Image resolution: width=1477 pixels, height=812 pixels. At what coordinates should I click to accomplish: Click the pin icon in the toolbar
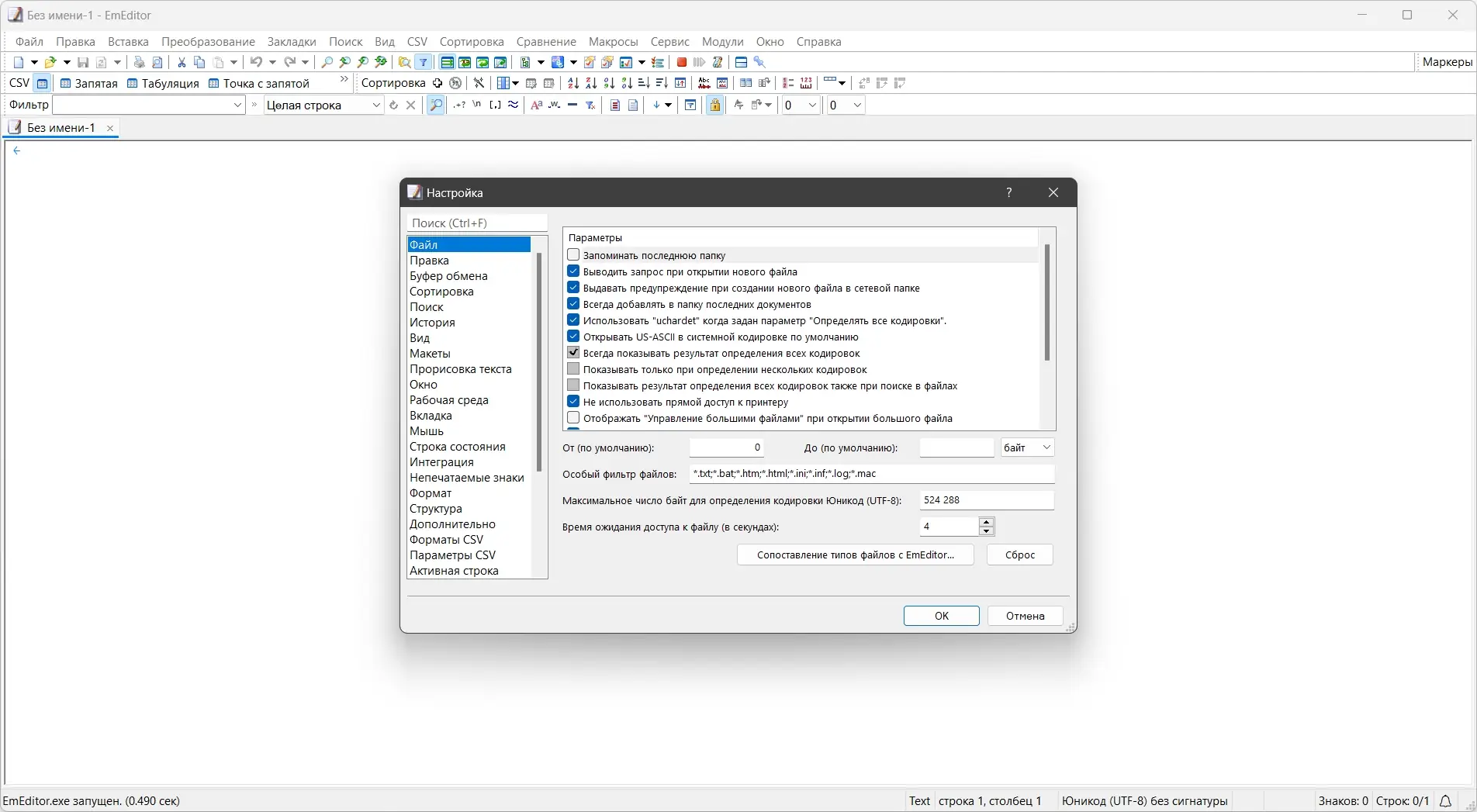[x=759, y=62]
